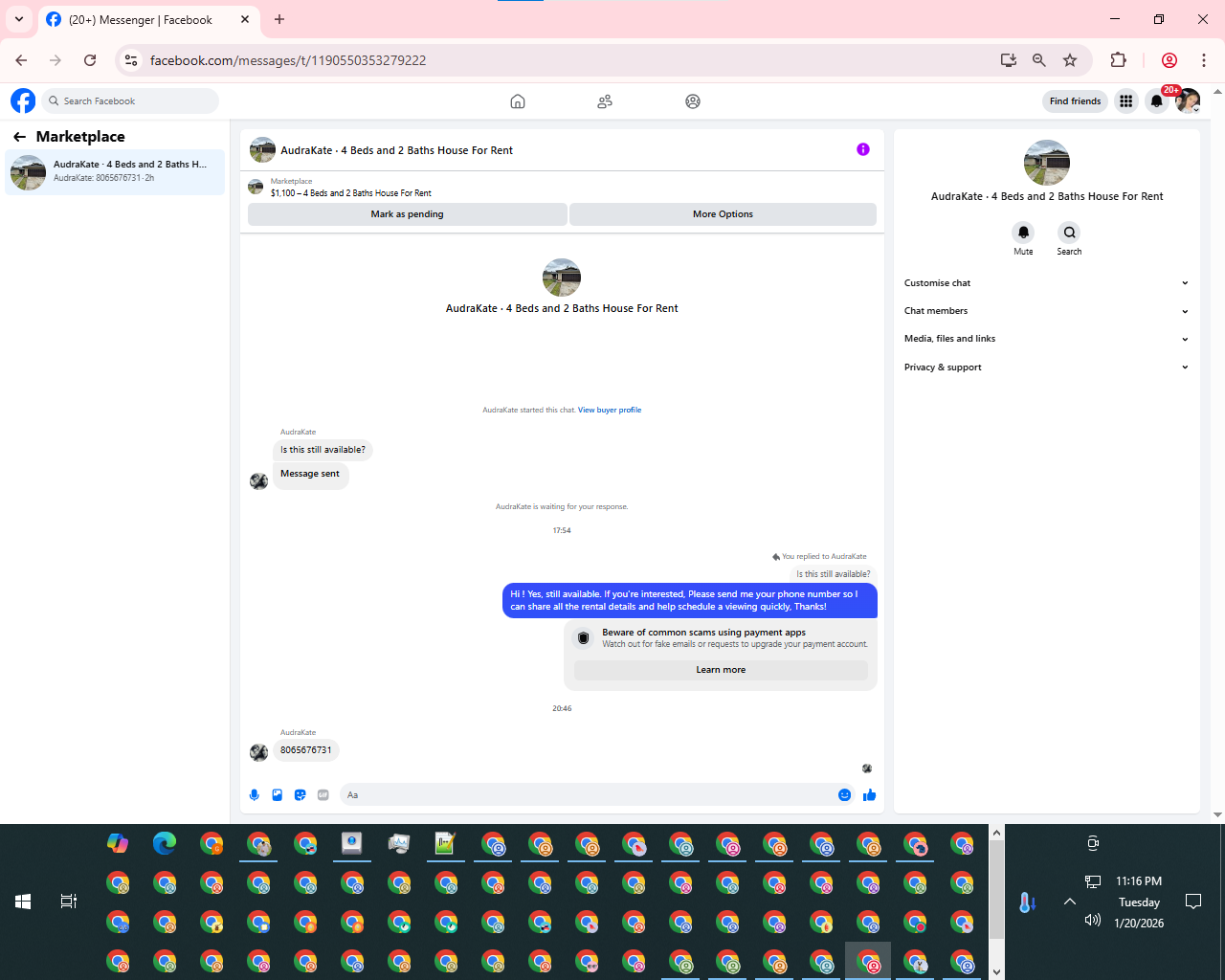Screen dimensions: 1225x980
Task: Open the AudraKate conversation in the chat list
Action: click(x=115, y=172)
